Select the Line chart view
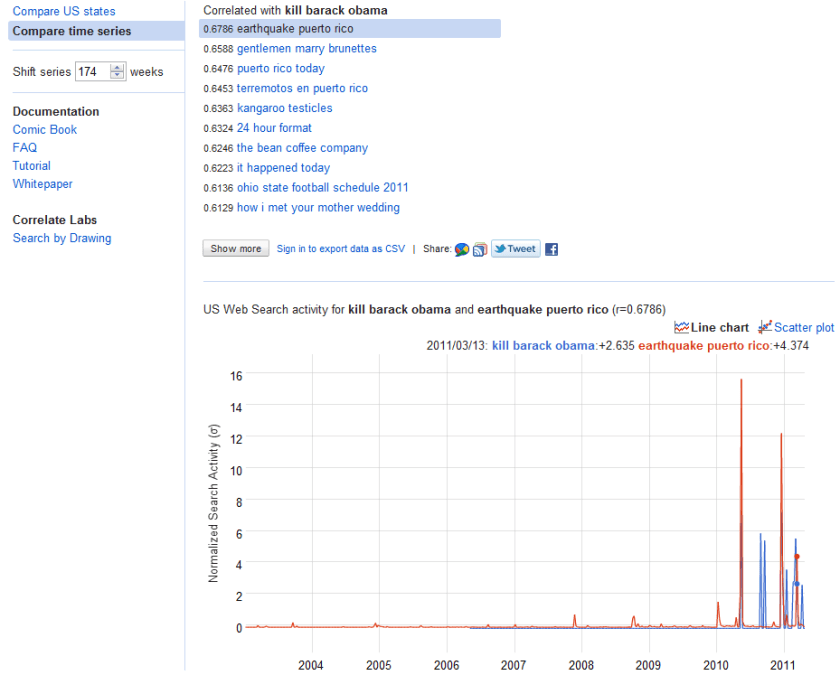The image size is (840, 675). click(711, 327)
